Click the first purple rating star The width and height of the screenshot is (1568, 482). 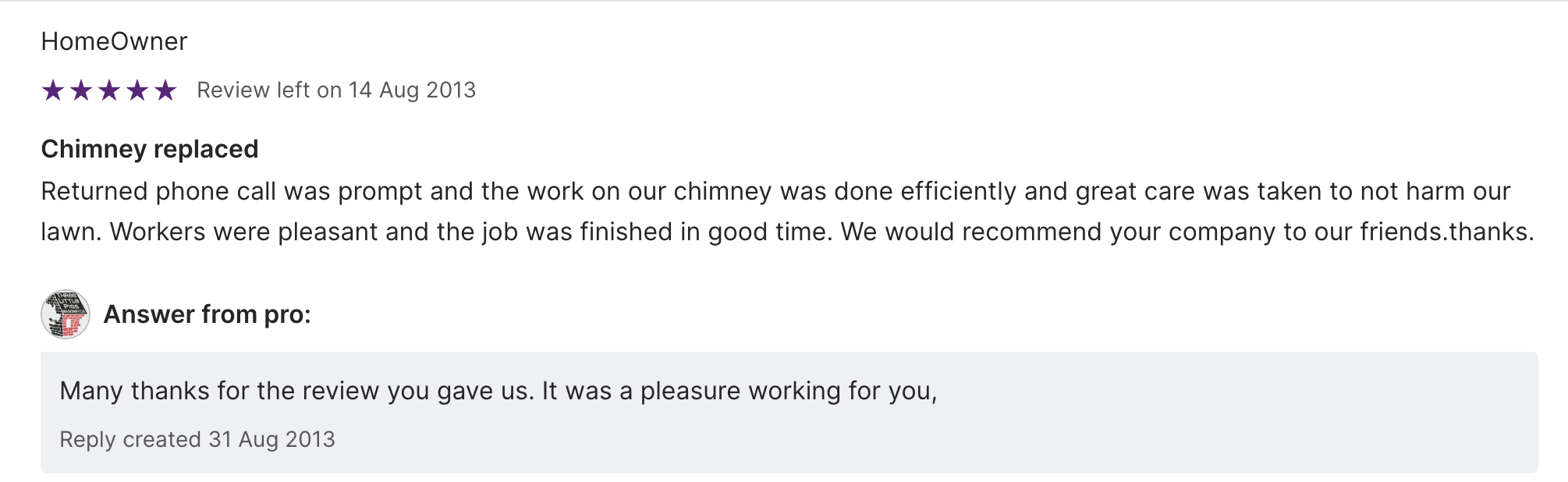coord(53,90)
